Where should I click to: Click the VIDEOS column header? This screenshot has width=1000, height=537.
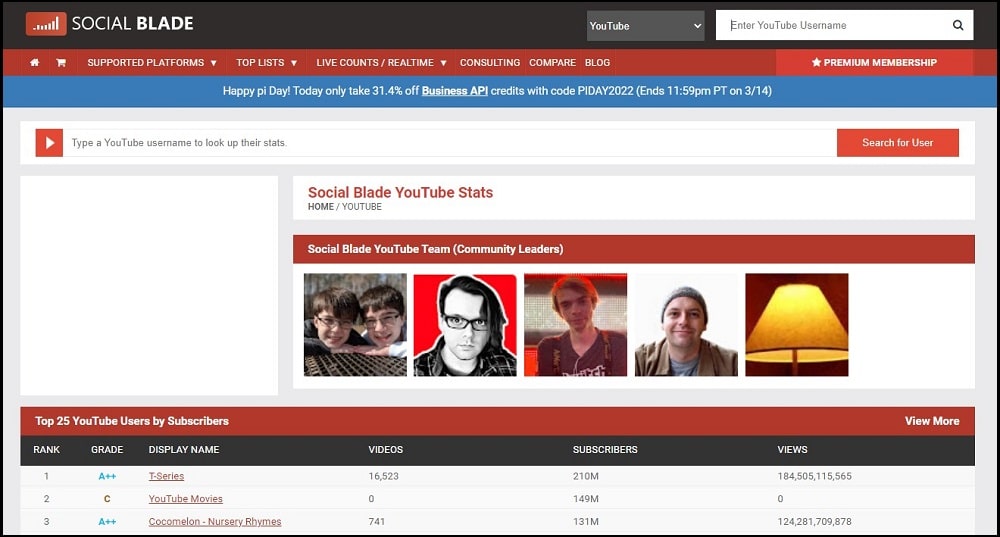pyautogui.click(x=386, y=450)
